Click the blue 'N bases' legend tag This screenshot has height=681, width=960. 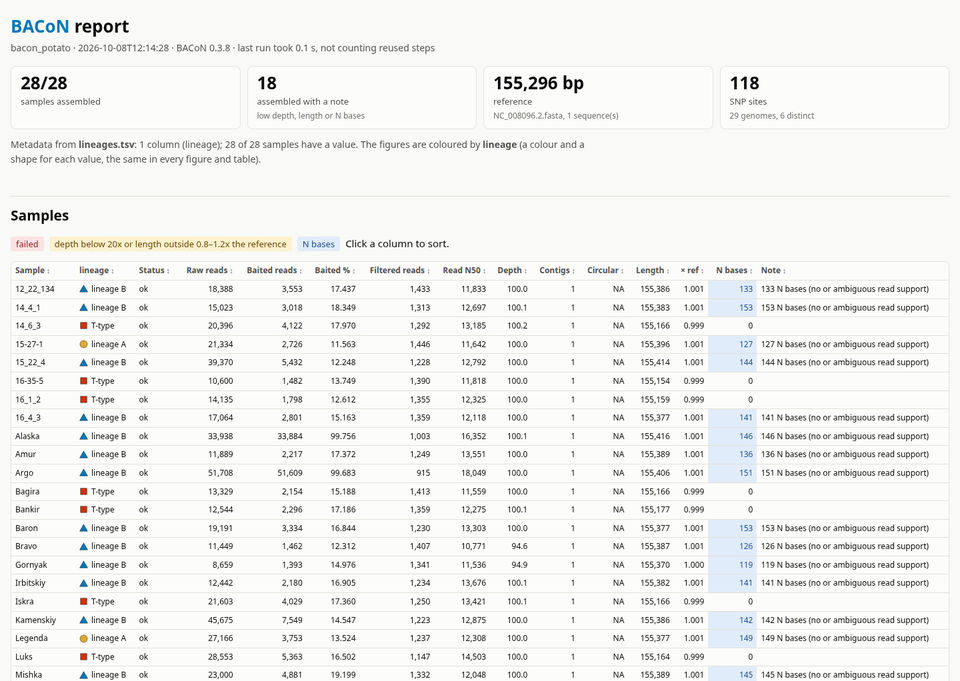point(318,244)
